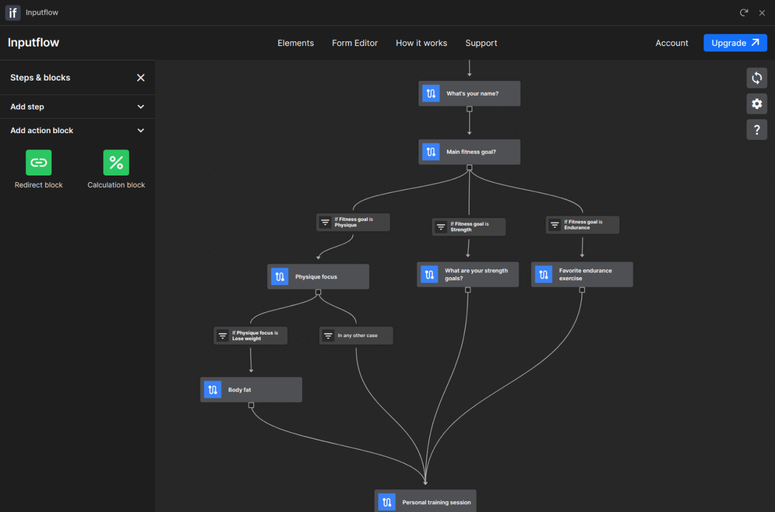Click the step icon on strength goals node

pos(429,274)
